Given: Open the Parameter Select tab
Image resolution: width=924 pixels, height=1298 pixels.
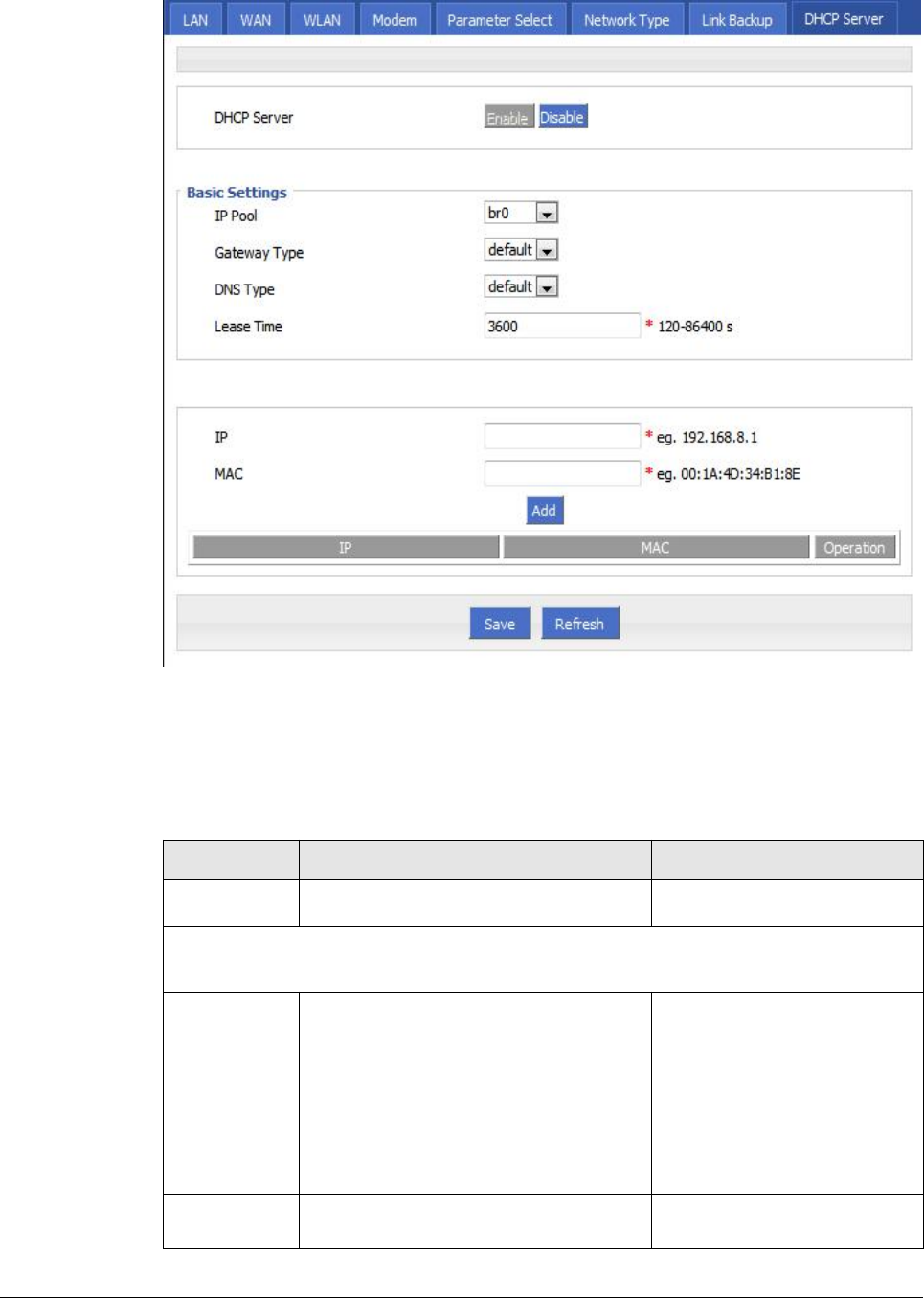Looking at the screenshot, I should (500, 19).
